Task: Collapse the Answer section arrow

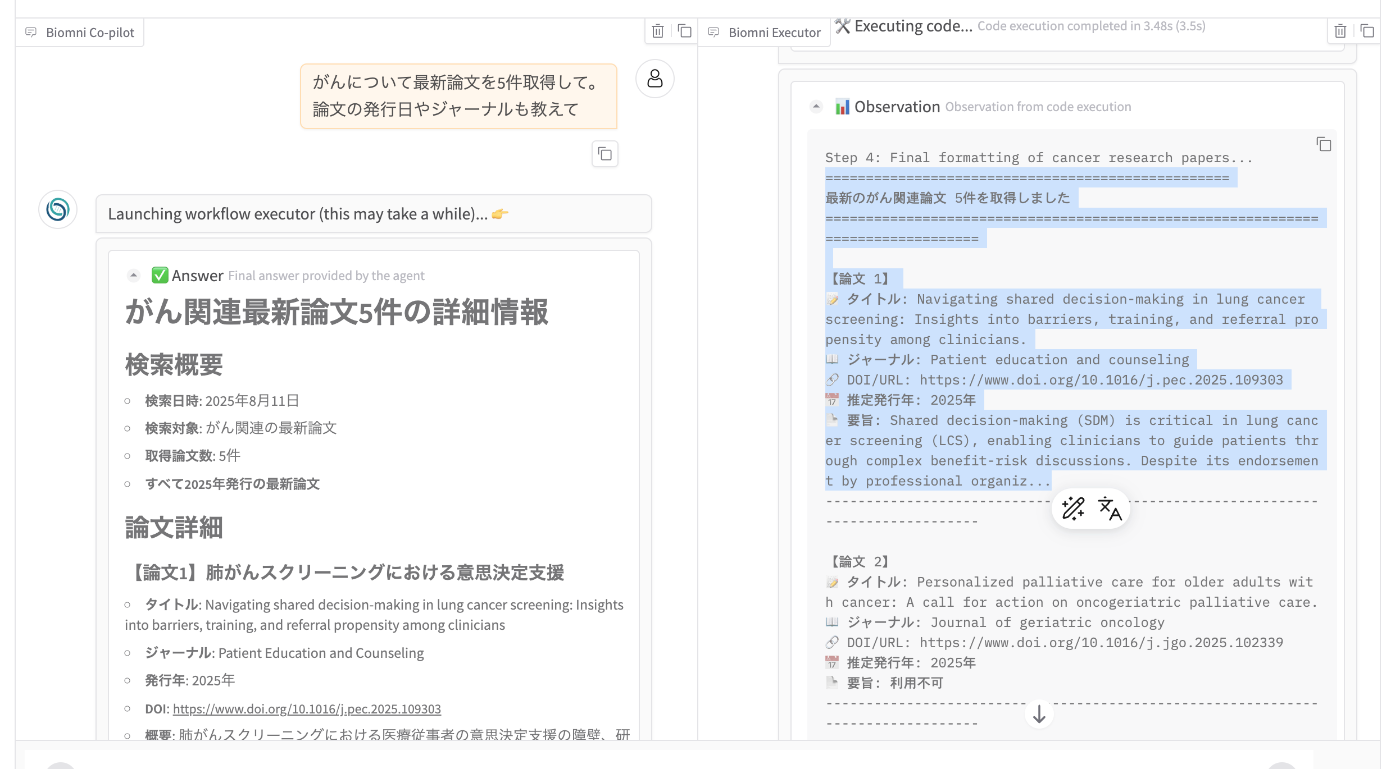Action: [x=134, y=276]
